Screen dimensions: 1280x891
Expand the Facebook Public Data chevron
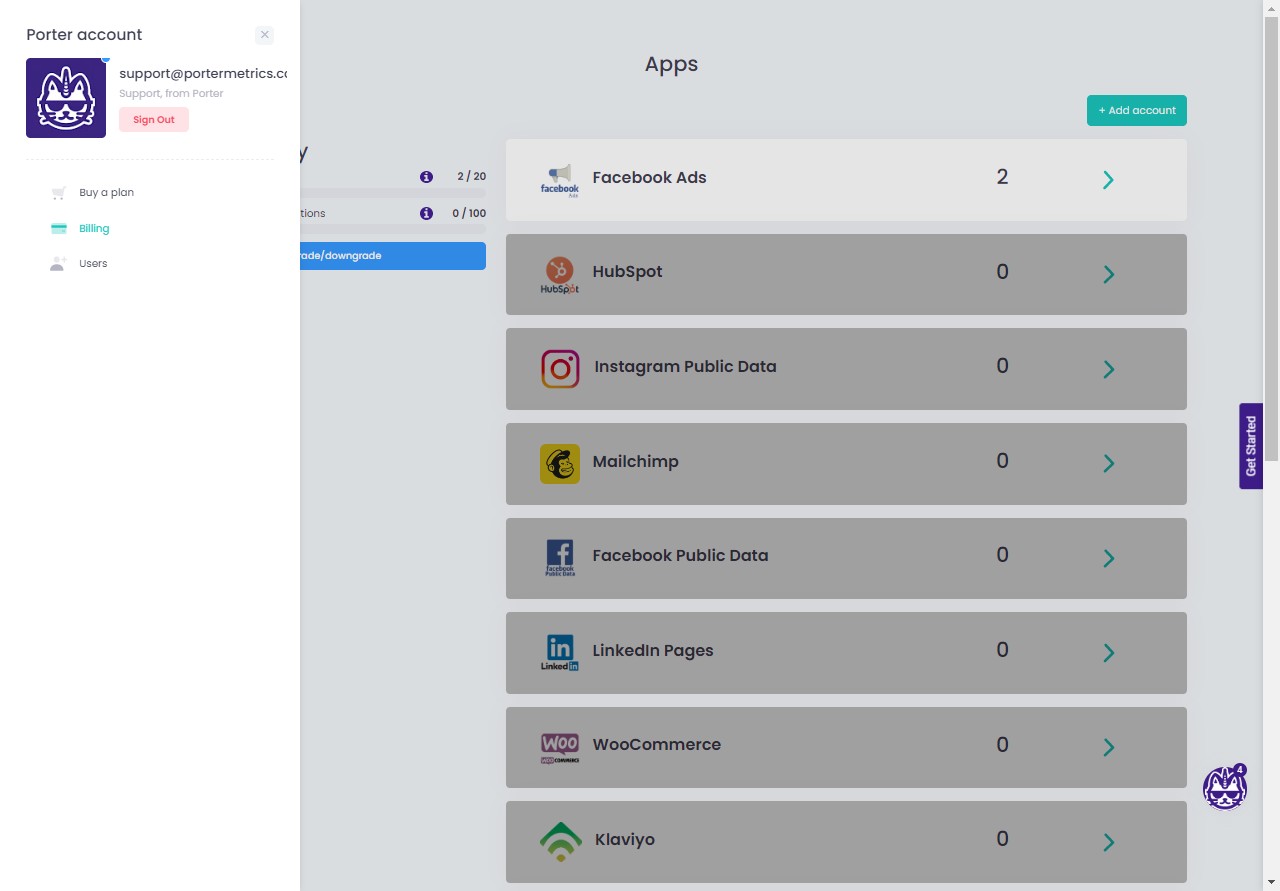[1108, 559]
